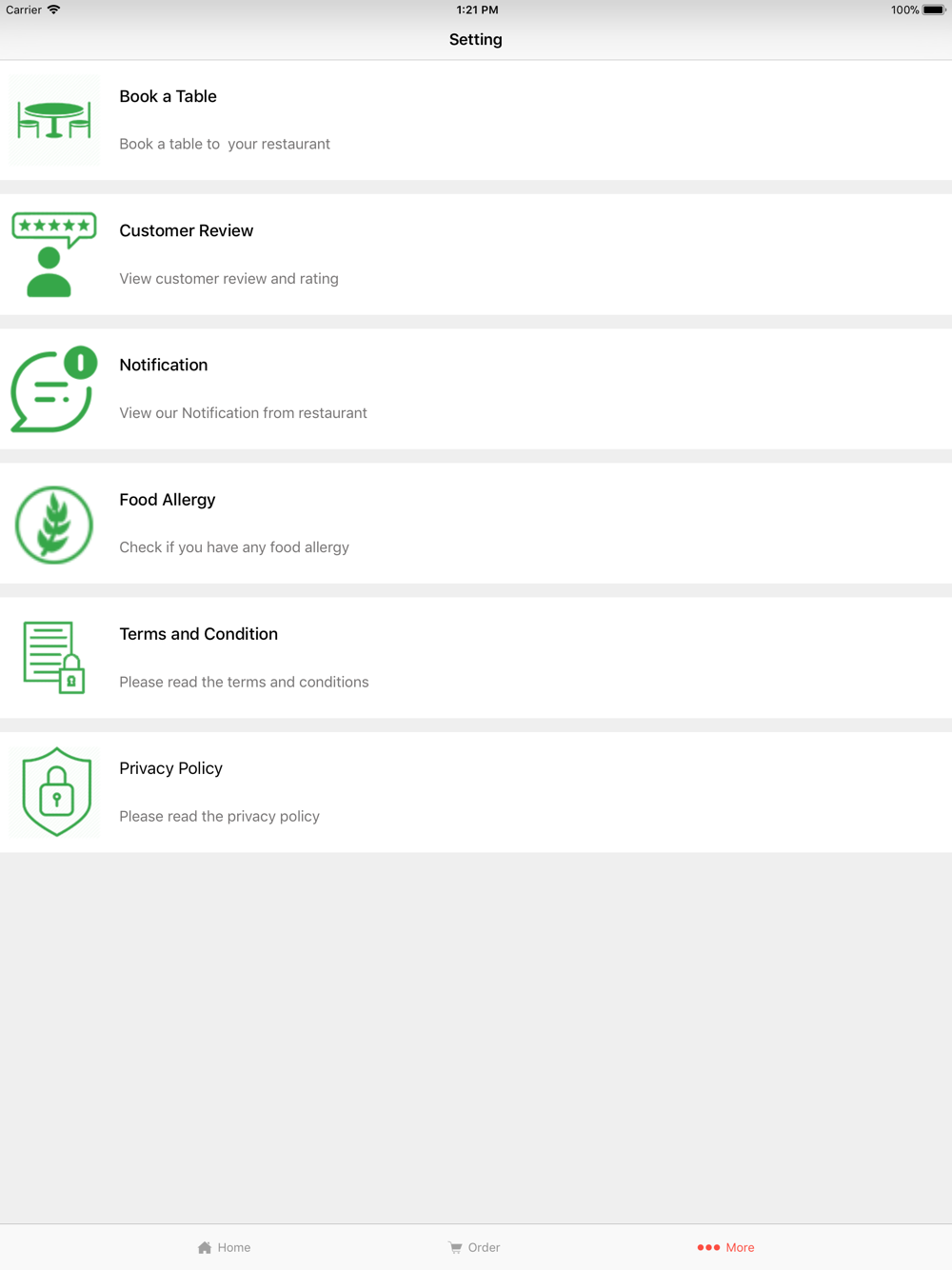Switch to the Order tab
Screen dimensions: 952x1270
pyautogui.click(x=474, y=1247)
